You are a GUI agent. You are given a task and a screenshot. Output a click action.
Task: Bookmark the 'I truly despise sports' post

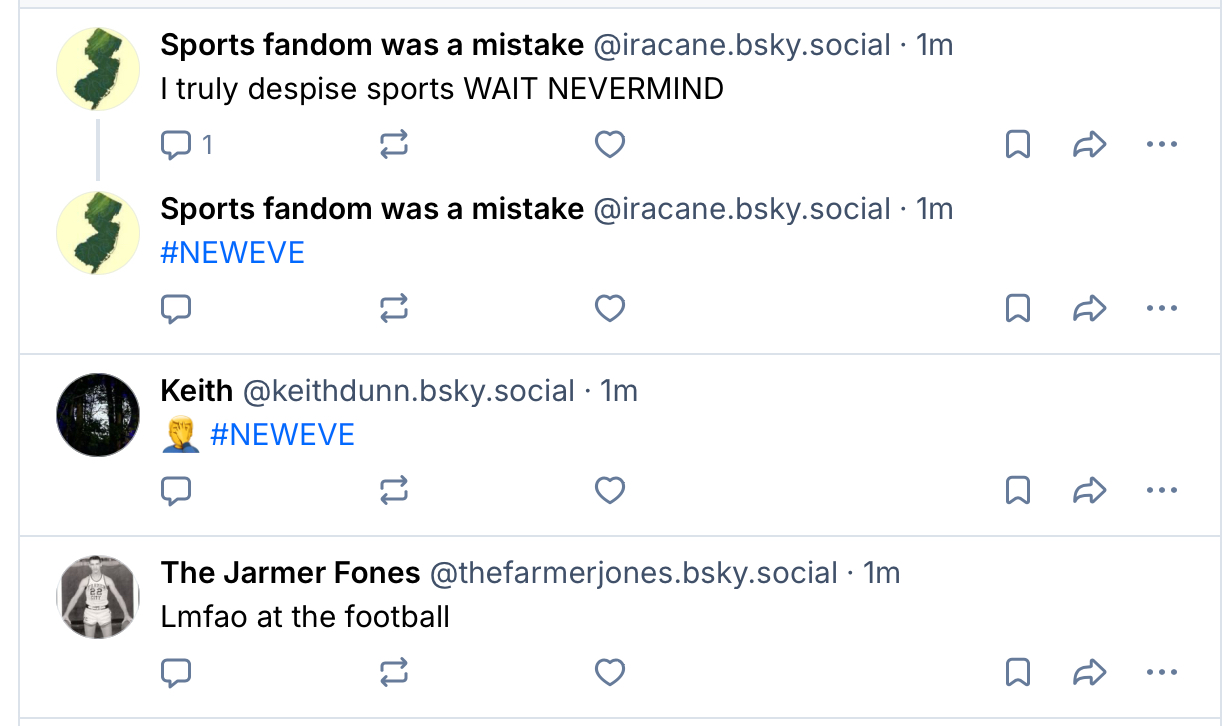1017,146
